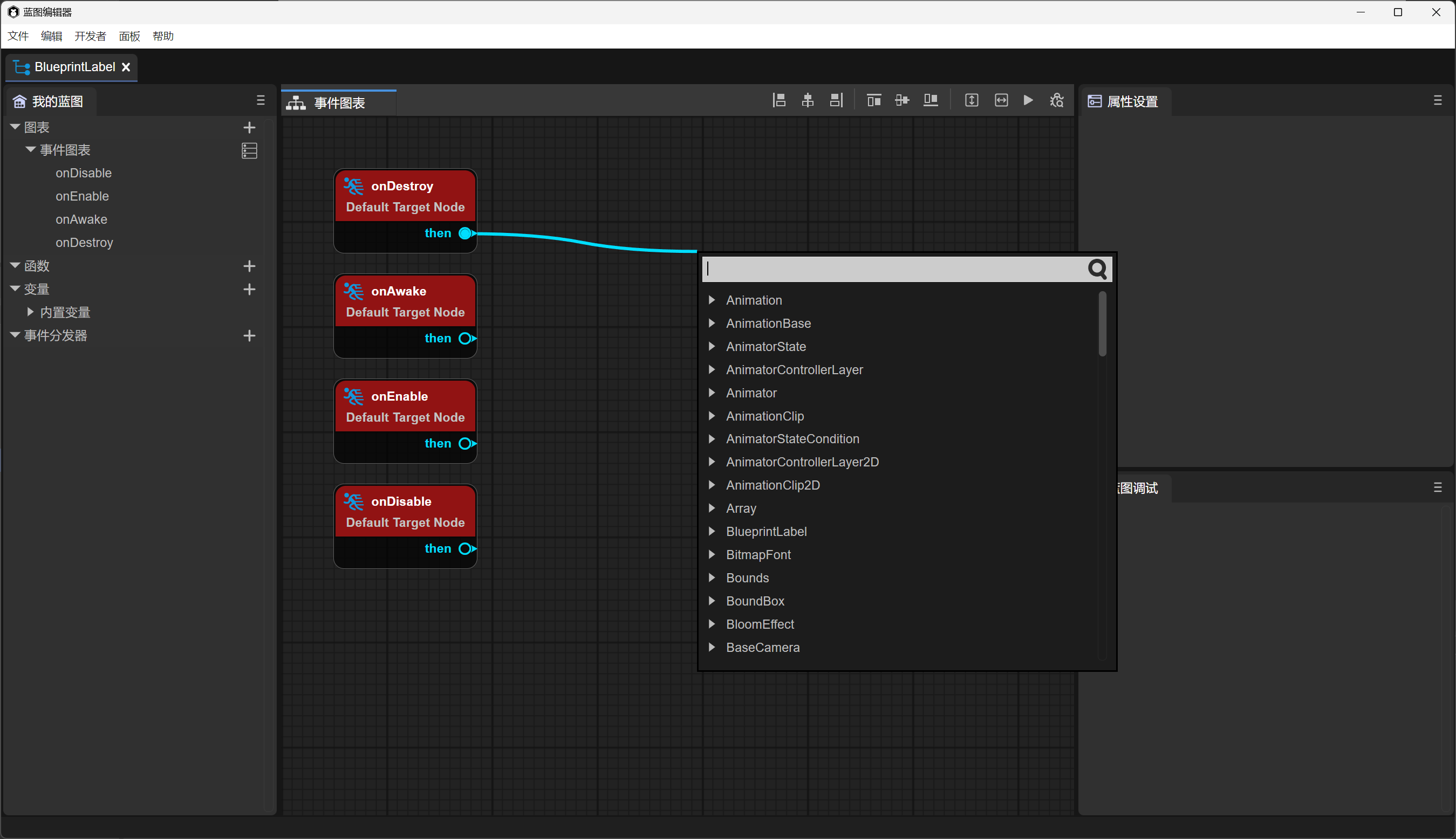Click the debug bug icon
This screenshot has width=1456, height=839.
[x=1057, y=100]
